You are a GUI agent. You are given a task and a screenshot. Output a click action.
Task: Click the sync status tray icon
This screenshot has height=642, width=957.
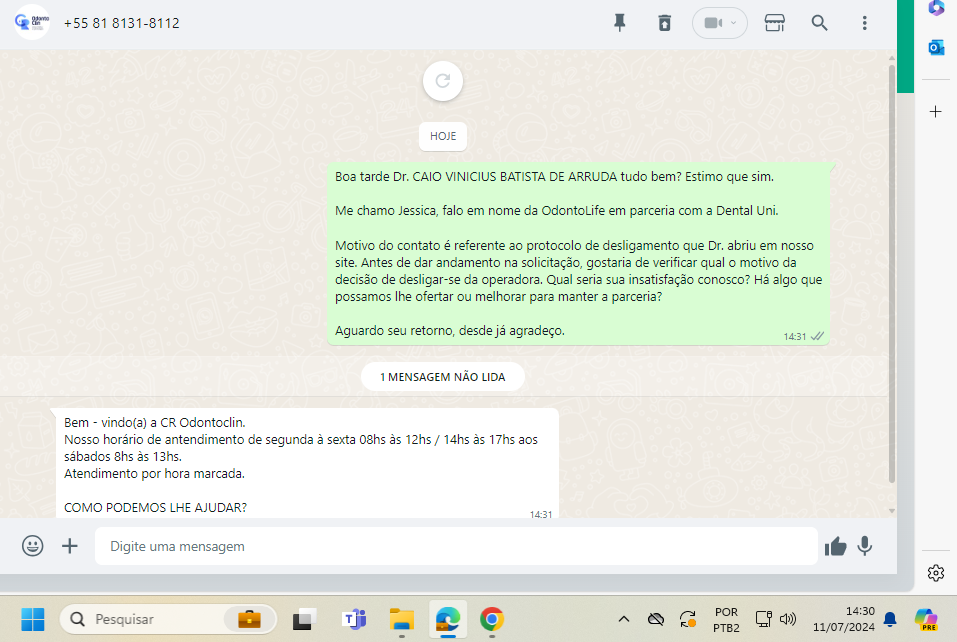tap(688, 619)
